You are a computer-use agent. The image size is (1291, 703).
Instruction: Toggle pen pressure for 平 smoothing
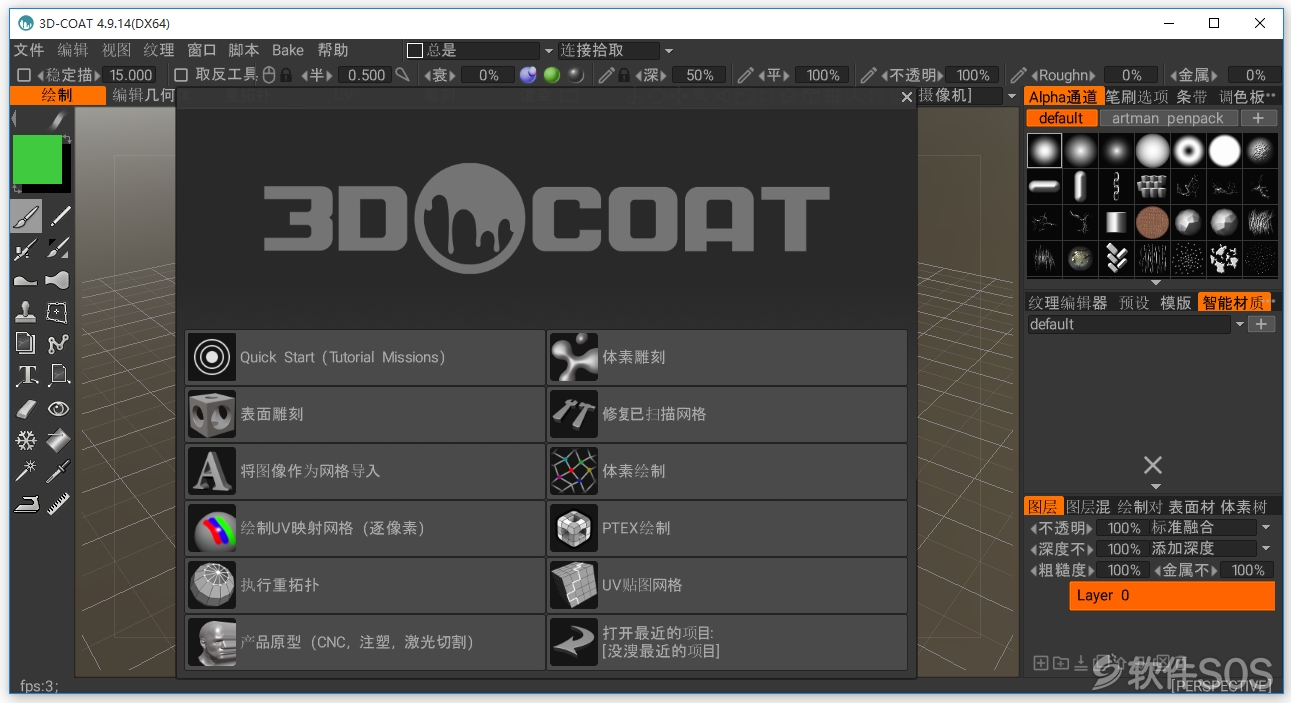click(745, 75)
